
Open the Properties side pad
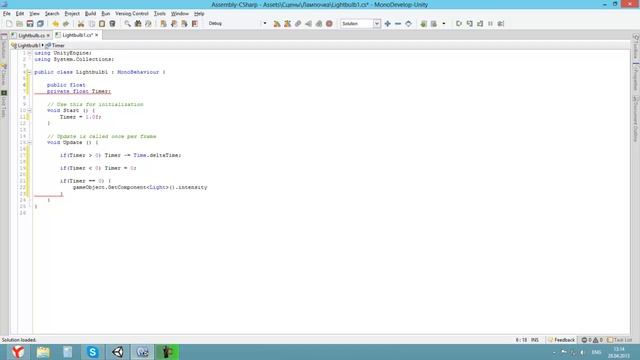[x=636, y=78]
